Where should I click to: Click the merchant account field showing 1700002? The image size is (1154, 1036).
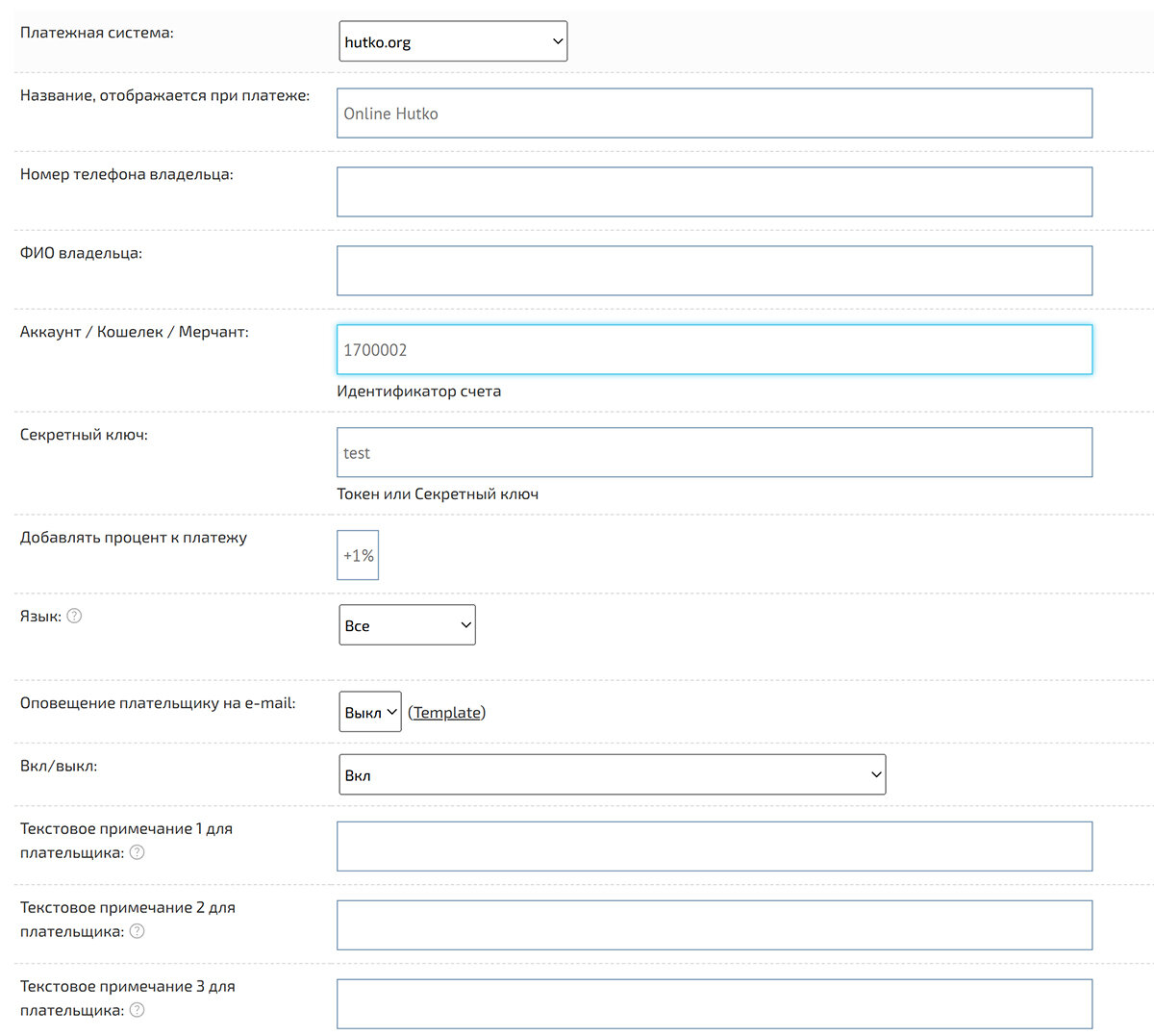click(714, 350)
